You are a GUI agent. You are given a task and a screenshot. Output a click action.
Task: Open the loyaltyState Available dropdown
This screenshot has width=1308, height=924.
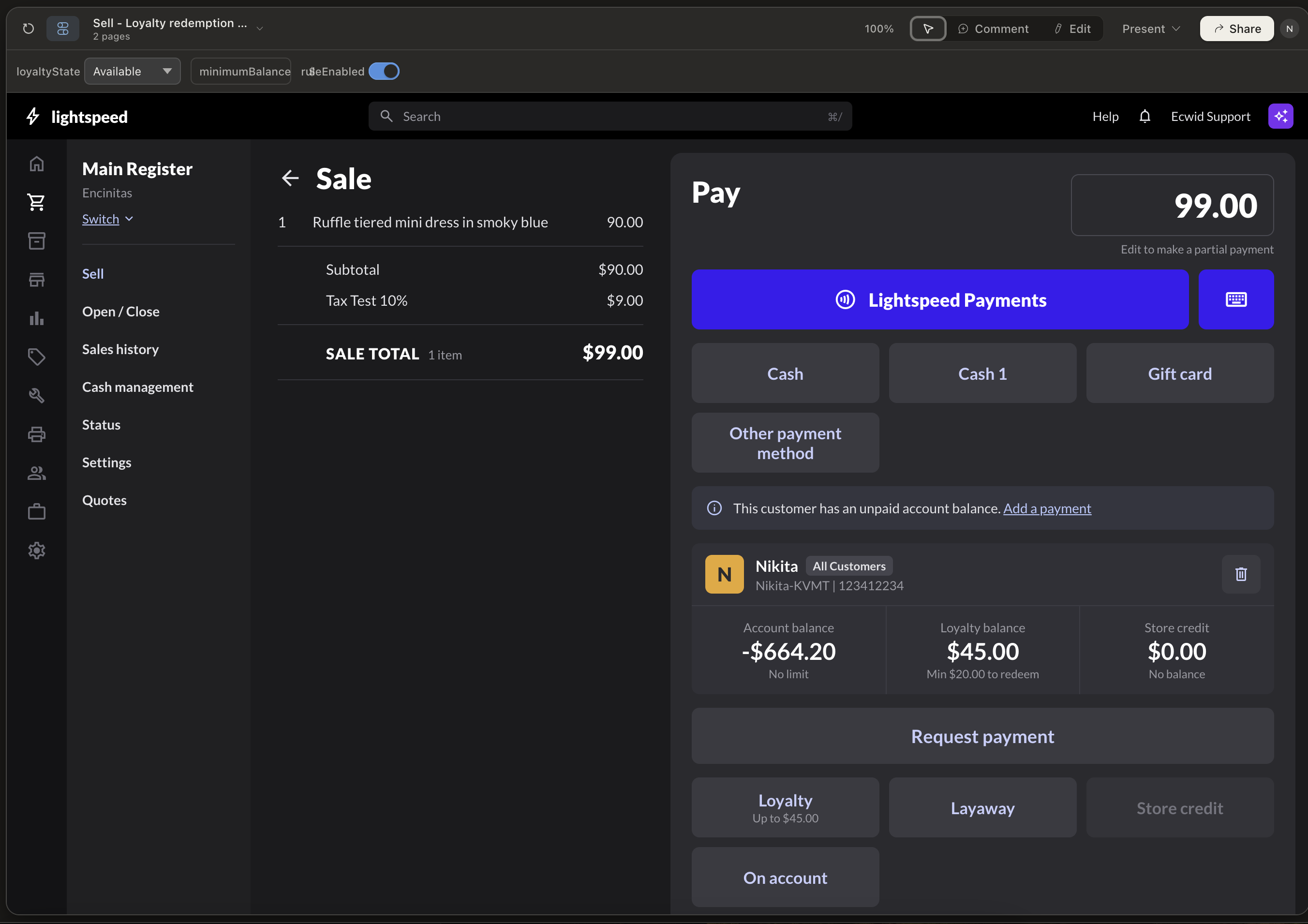click(132, 71)
